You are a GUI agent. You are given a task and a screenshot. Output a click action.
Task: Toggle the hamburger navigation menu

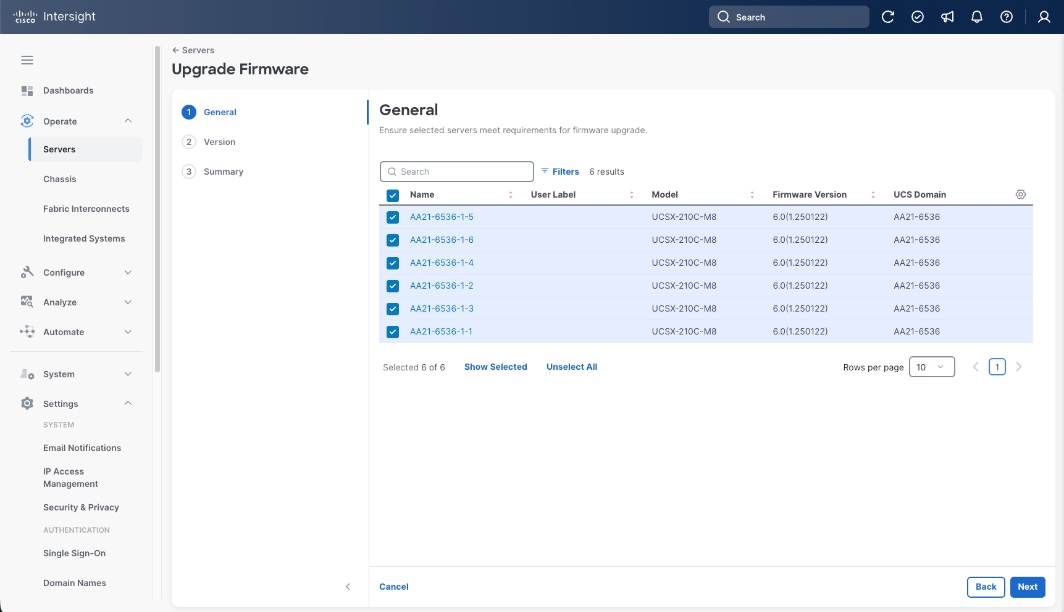[27, 60]
